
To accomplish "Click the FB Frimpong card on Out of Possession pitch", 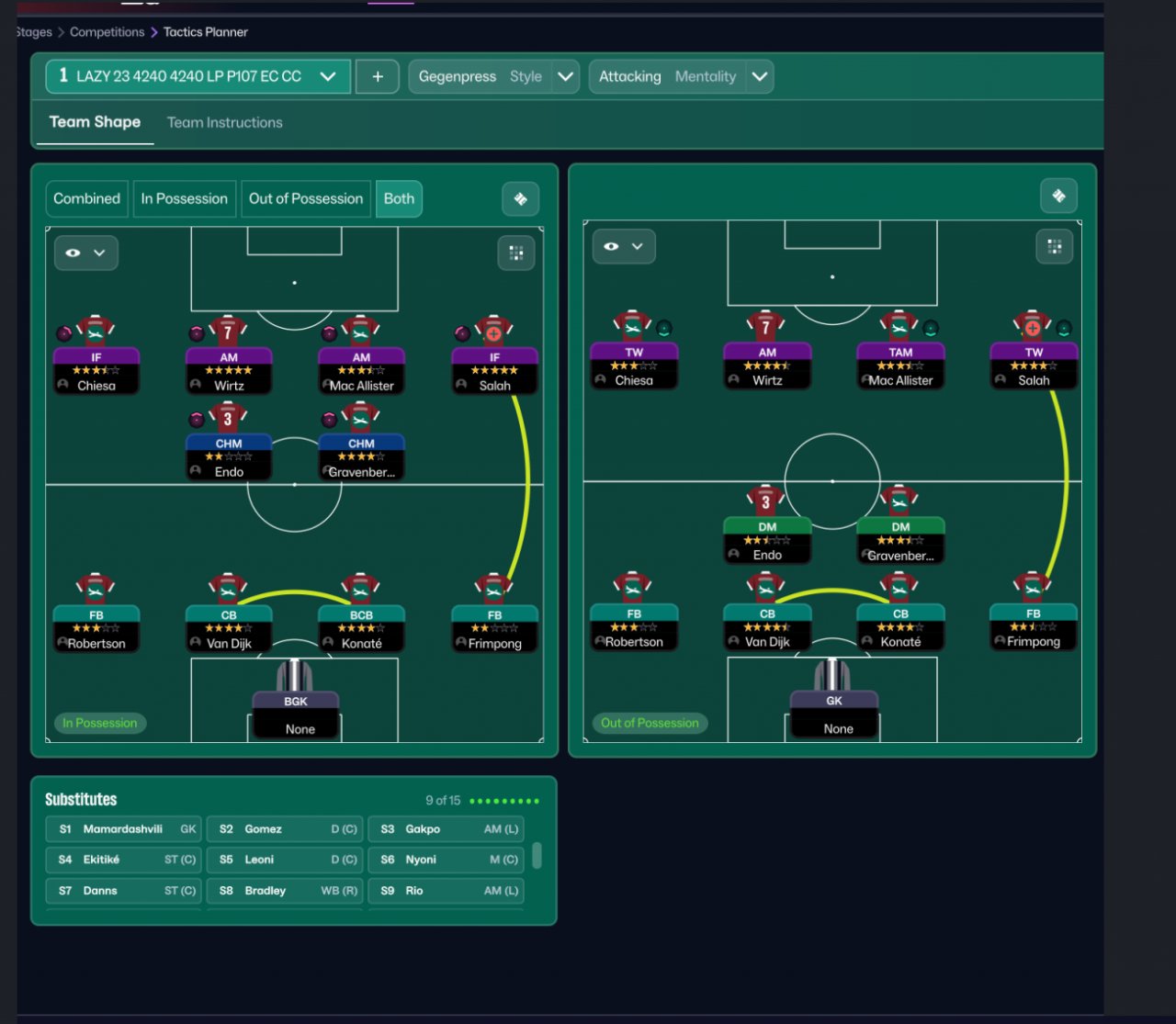I will coord(1034,628).
